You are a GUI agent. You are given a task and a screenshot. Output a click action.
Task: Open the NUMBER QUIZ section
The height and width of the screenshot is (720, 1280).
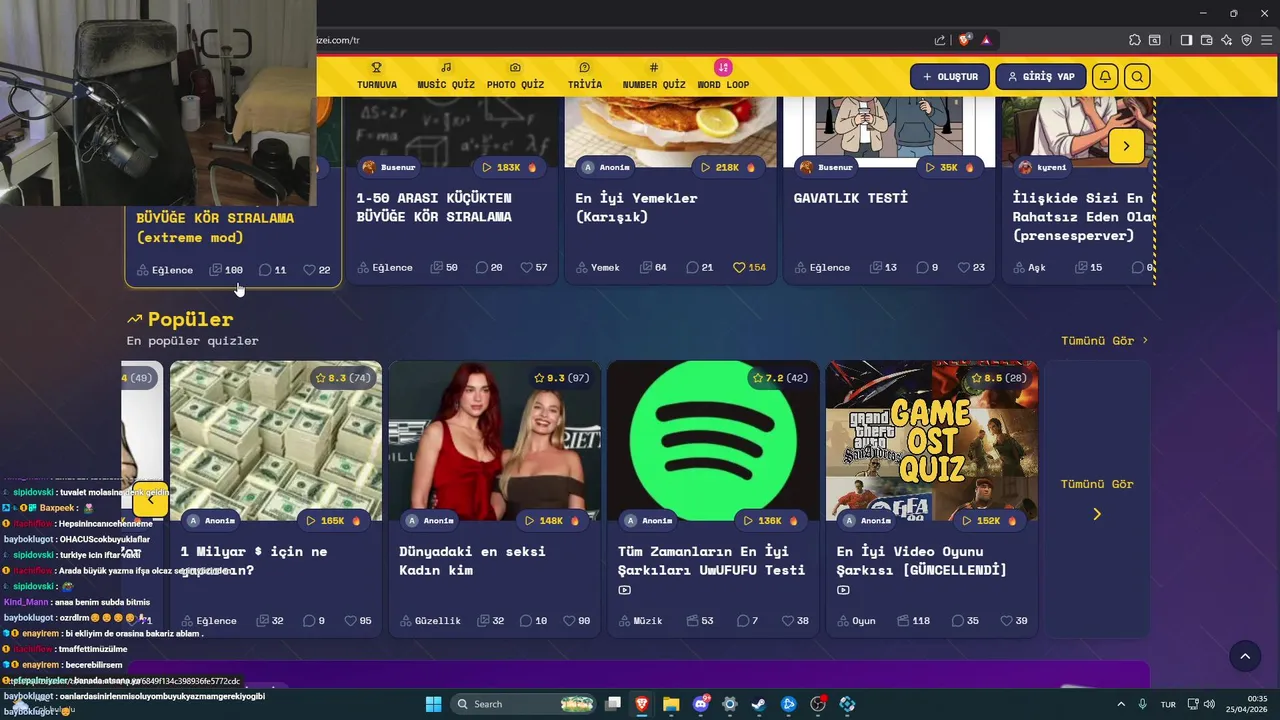tap(654, 76)
